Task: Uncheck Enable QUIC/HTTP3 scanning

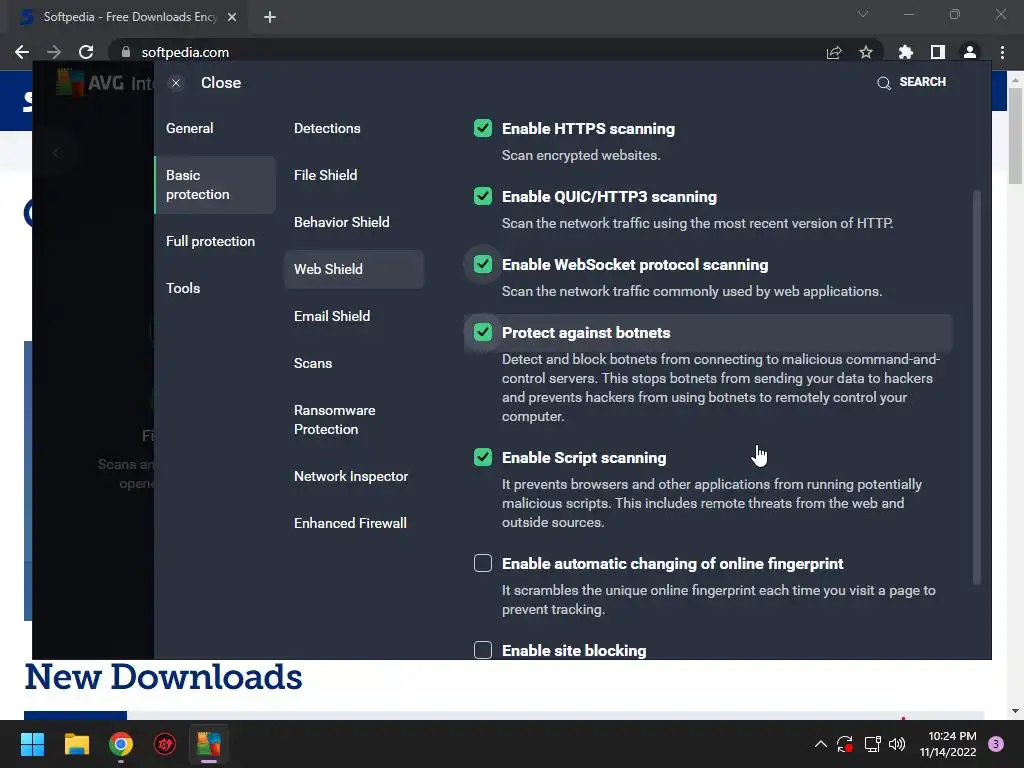Action: coord(483,196)
